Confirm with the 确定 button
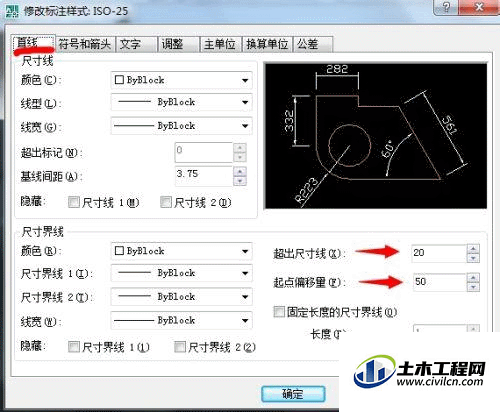The height and width of the screenshot is (412, 500). (x=293, y=394)
